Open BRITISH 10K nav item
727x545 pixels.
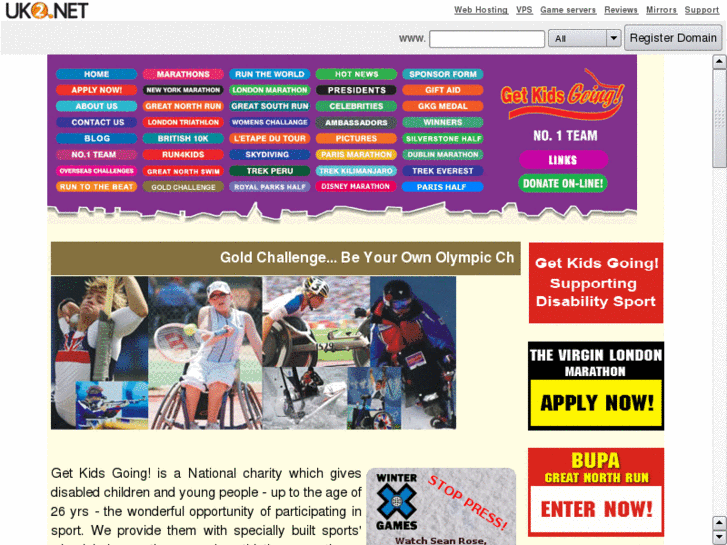[x=183, y=138]
